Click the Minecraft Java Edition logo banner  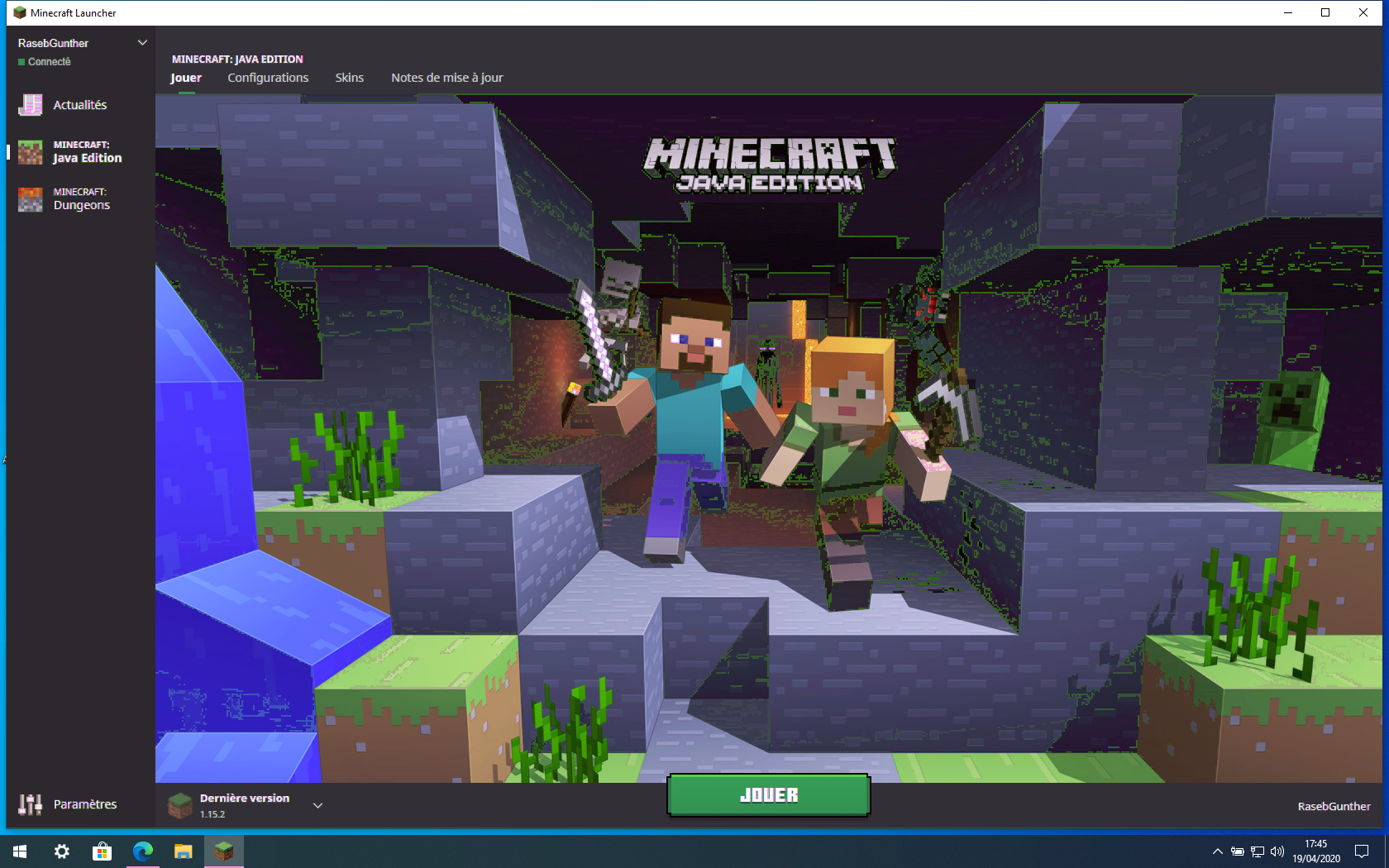pyautogui.click(x=770, y=165)
